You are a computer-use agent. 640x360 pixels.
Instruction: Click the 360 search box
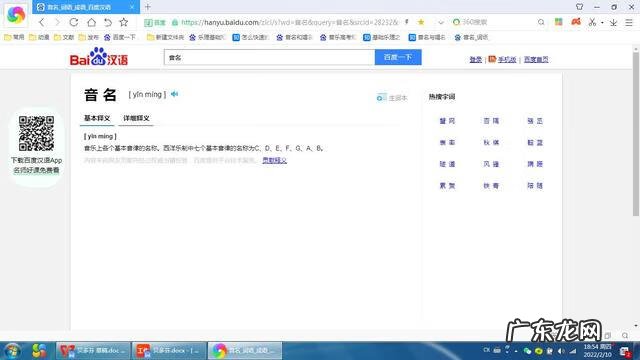point(498,22)
